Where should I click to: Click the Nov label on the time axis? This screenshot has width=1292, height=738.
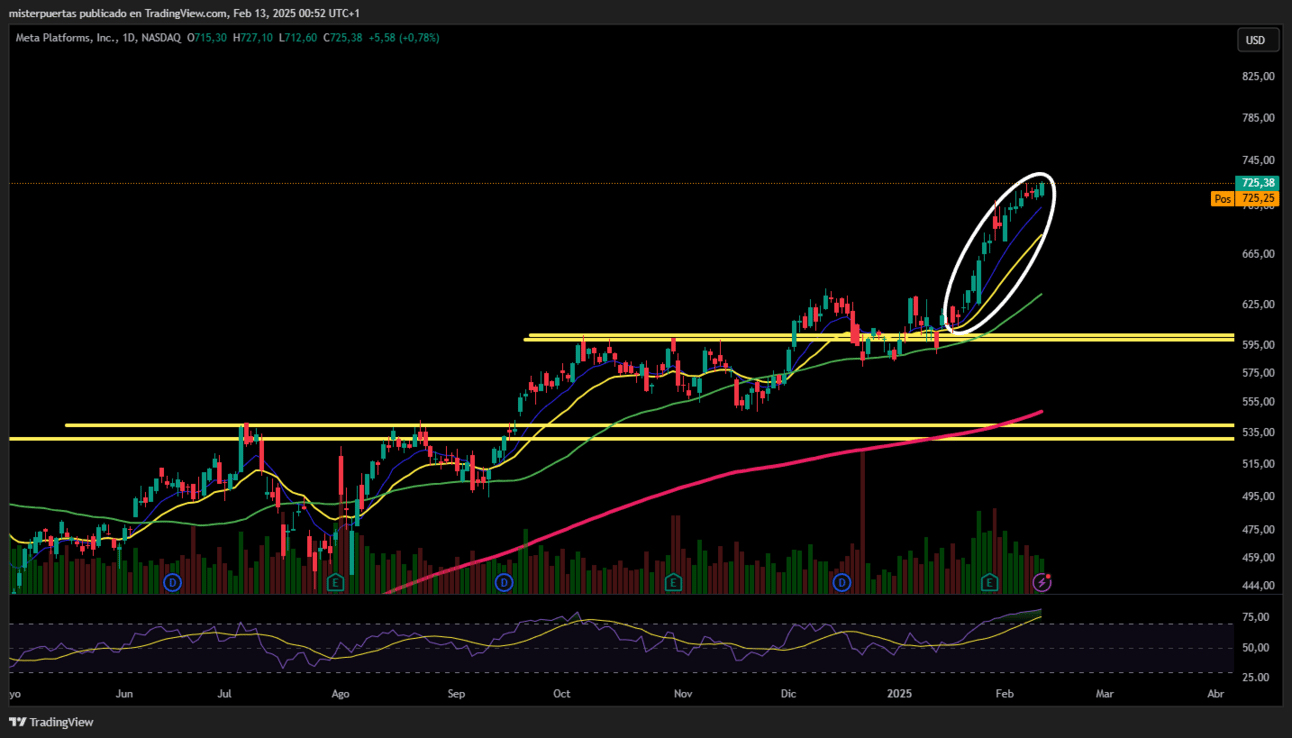[683, 693]
